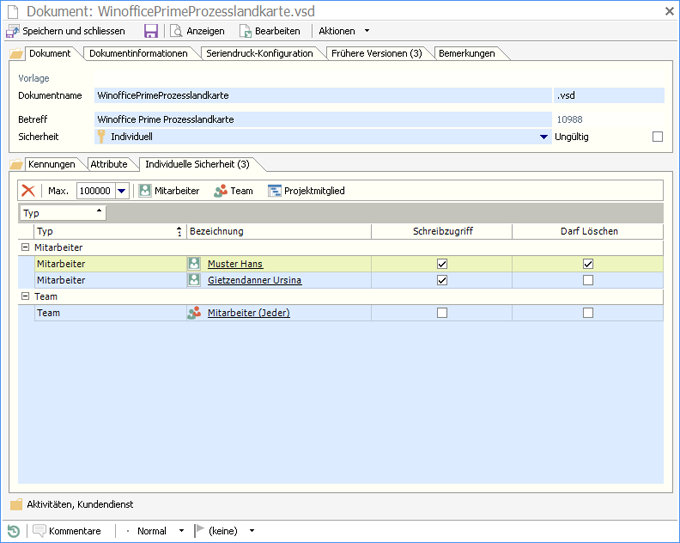The width and height of the screenshot is (680, 543).
Task: Open the Frühere Versionen (3) tab
Action: pos(376,54)
